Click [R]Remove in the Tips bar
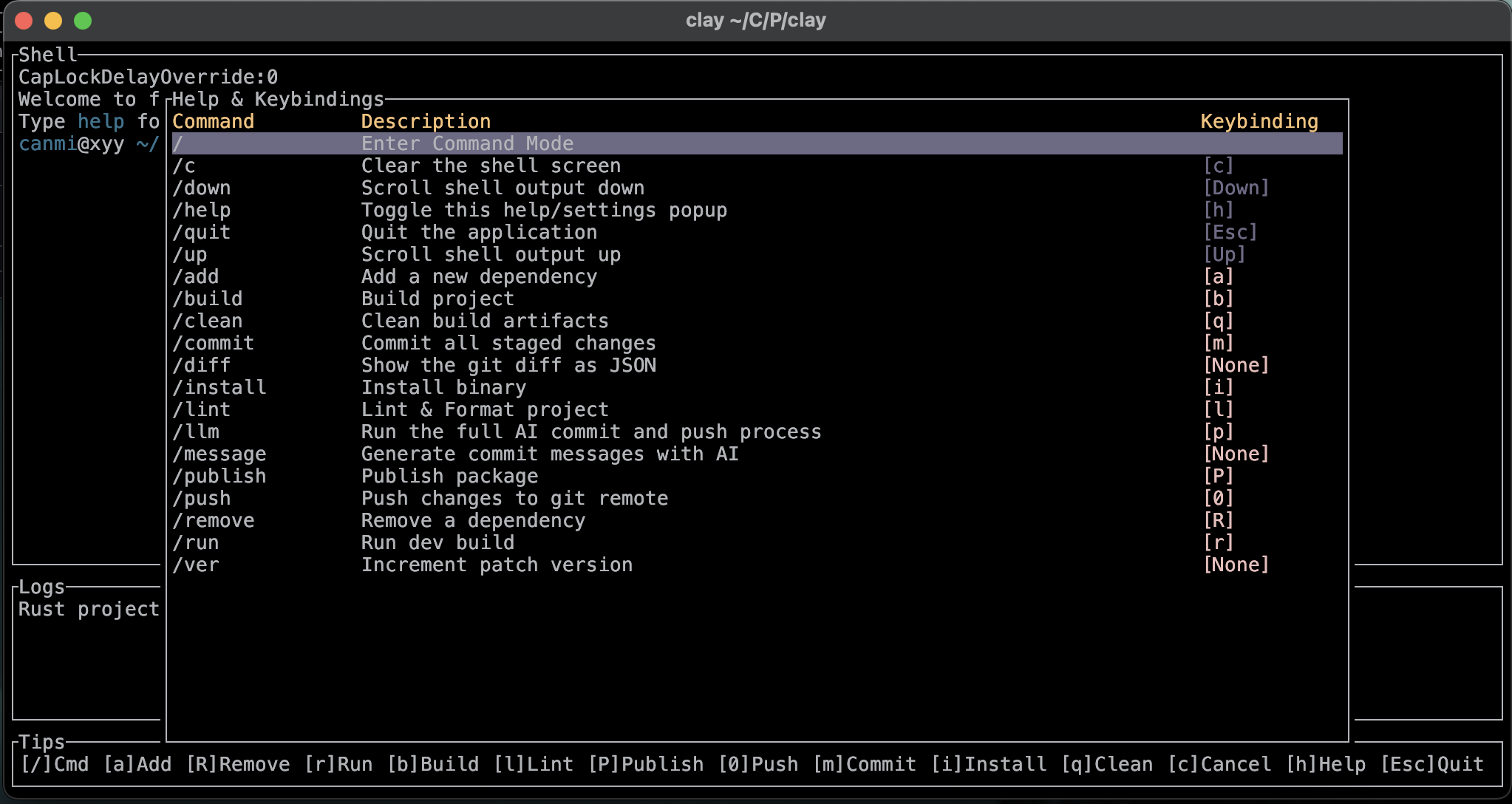This screenshot has width=1512, height=804. pyautogui.click(x=238, y=764)
